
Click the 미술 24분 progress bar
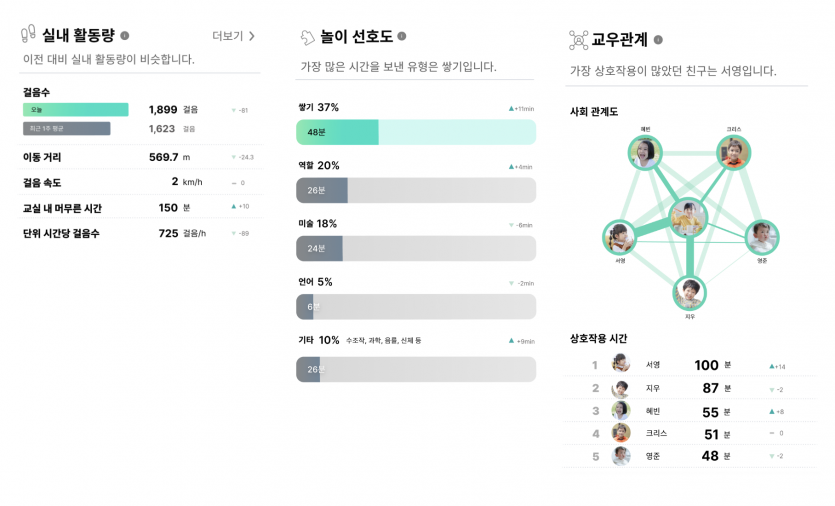click(x=416, y=249)
